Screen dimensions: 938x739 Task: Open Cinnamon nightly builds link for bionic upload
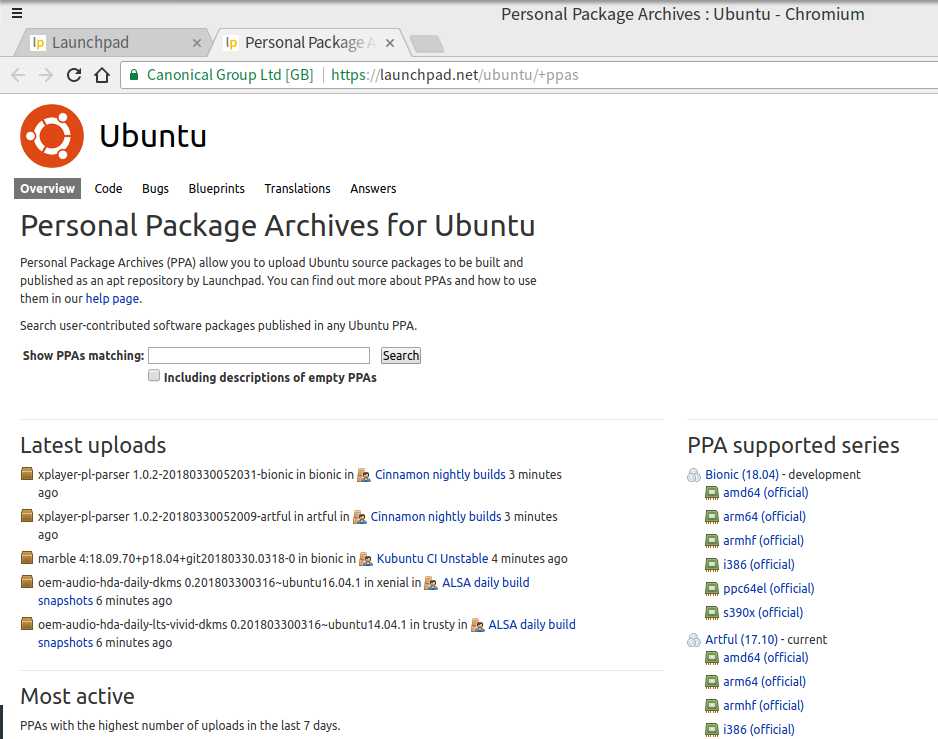click(x=440, y=475)
